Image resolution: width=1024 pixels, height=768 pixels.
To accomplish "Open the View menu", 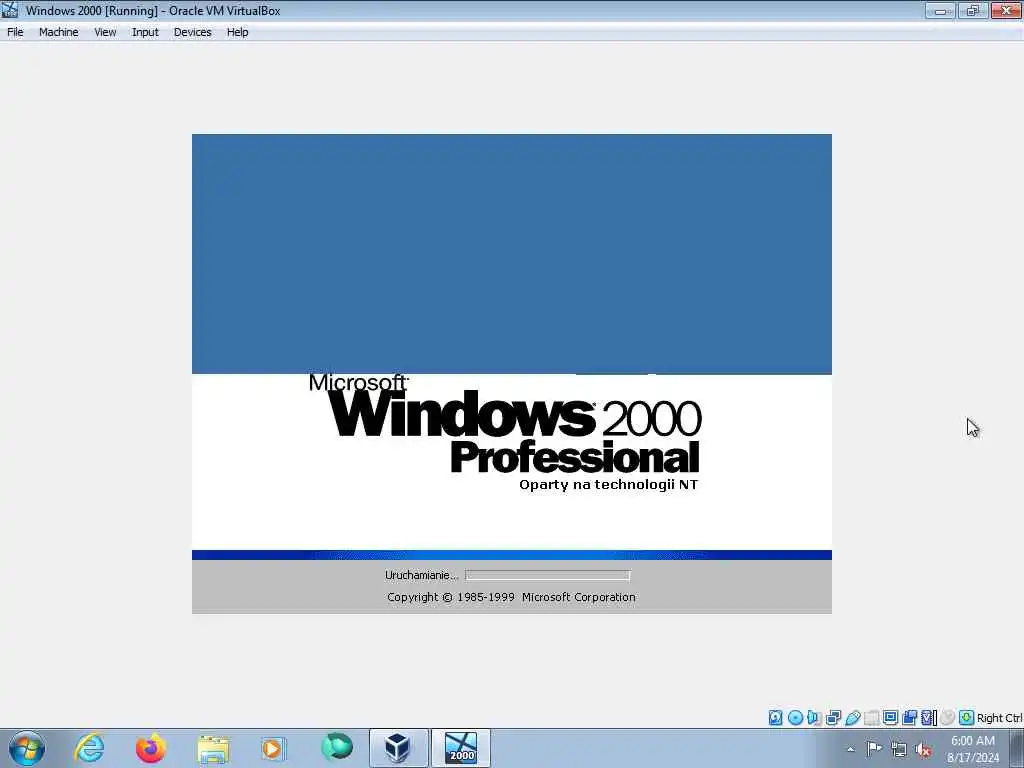I will coord(104,32).
